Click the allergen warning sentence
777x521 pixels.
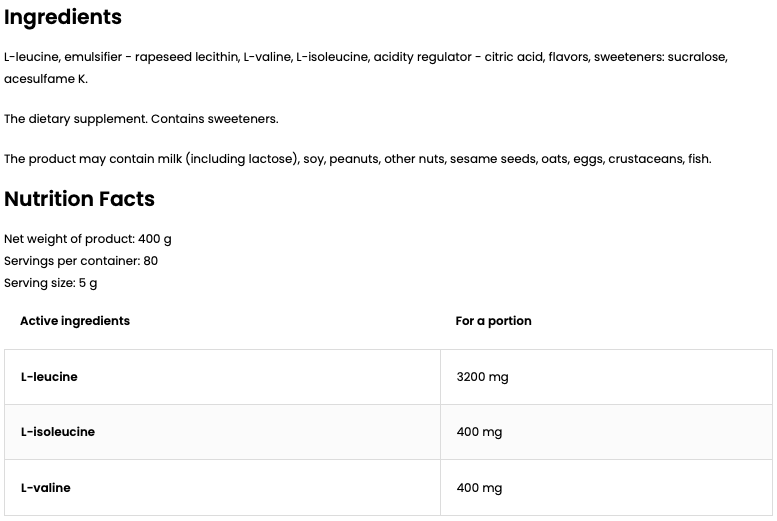tap(357, 159)
